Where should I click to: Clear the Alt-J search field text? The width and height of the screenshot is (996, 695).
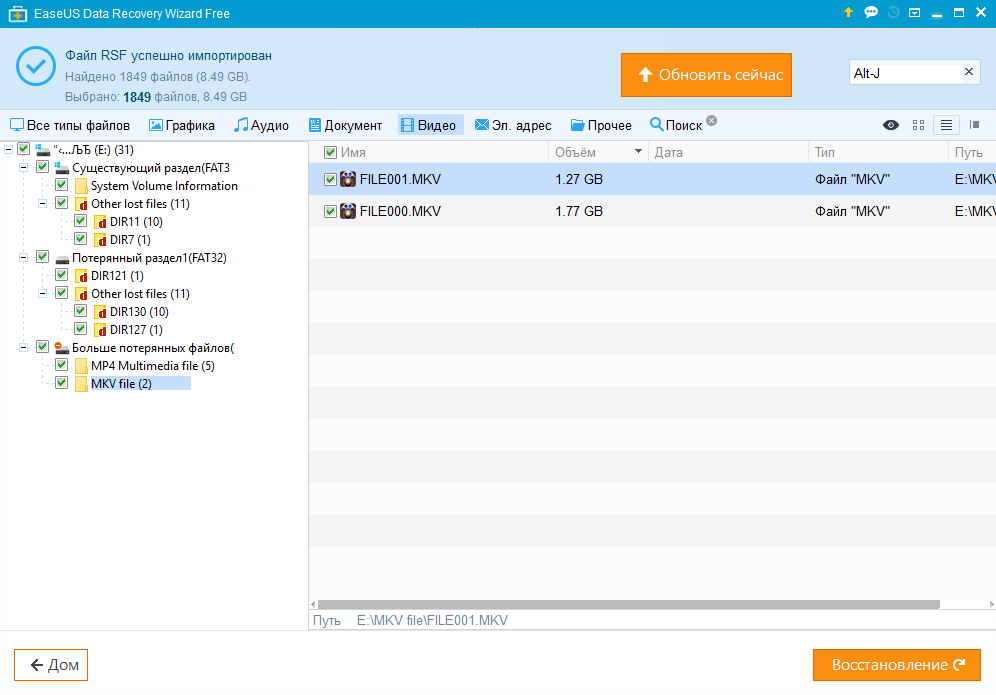969,72
